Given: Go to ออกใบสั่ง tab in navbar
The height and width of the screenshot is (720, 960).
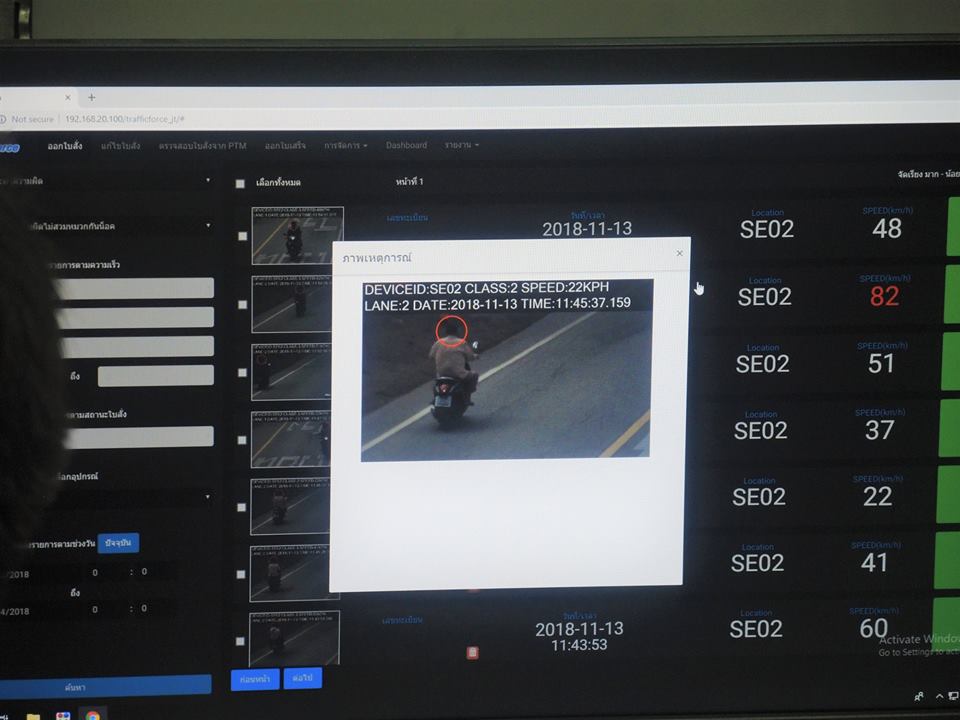Looking at the screenshot, I should (64, 146).
